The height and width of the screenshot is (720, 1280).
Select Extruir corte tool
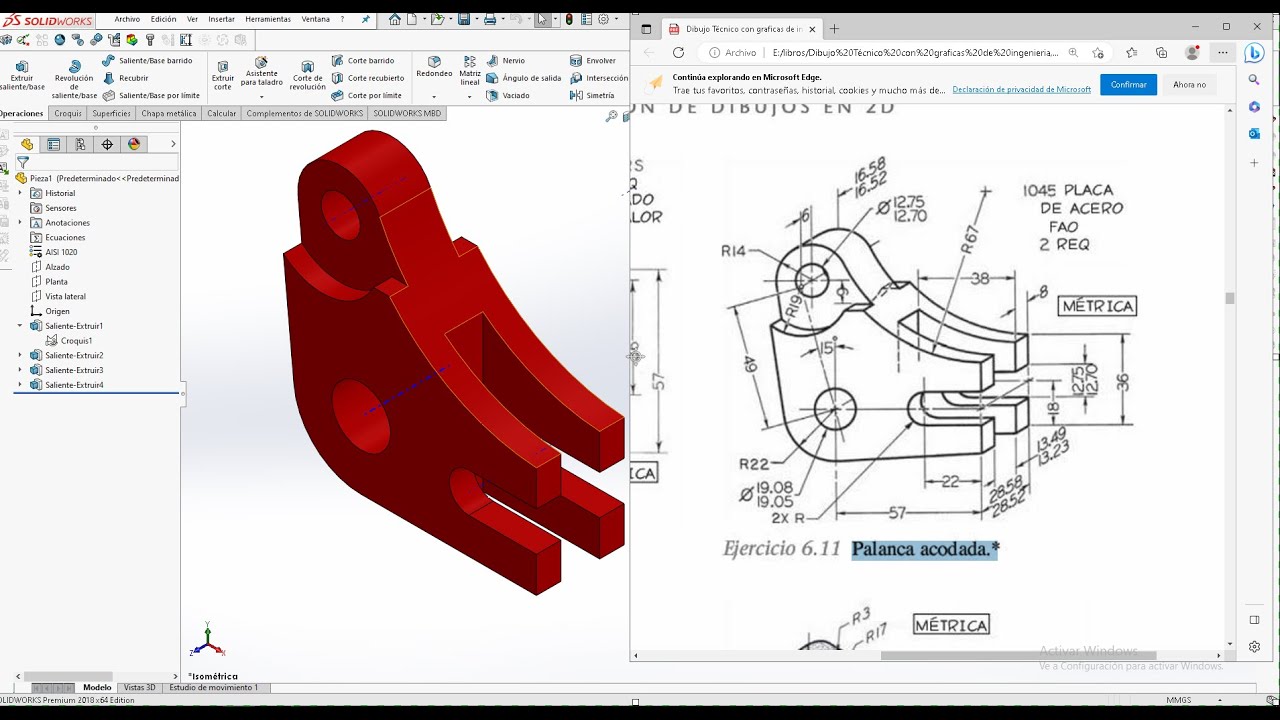(x=223, y=76)
